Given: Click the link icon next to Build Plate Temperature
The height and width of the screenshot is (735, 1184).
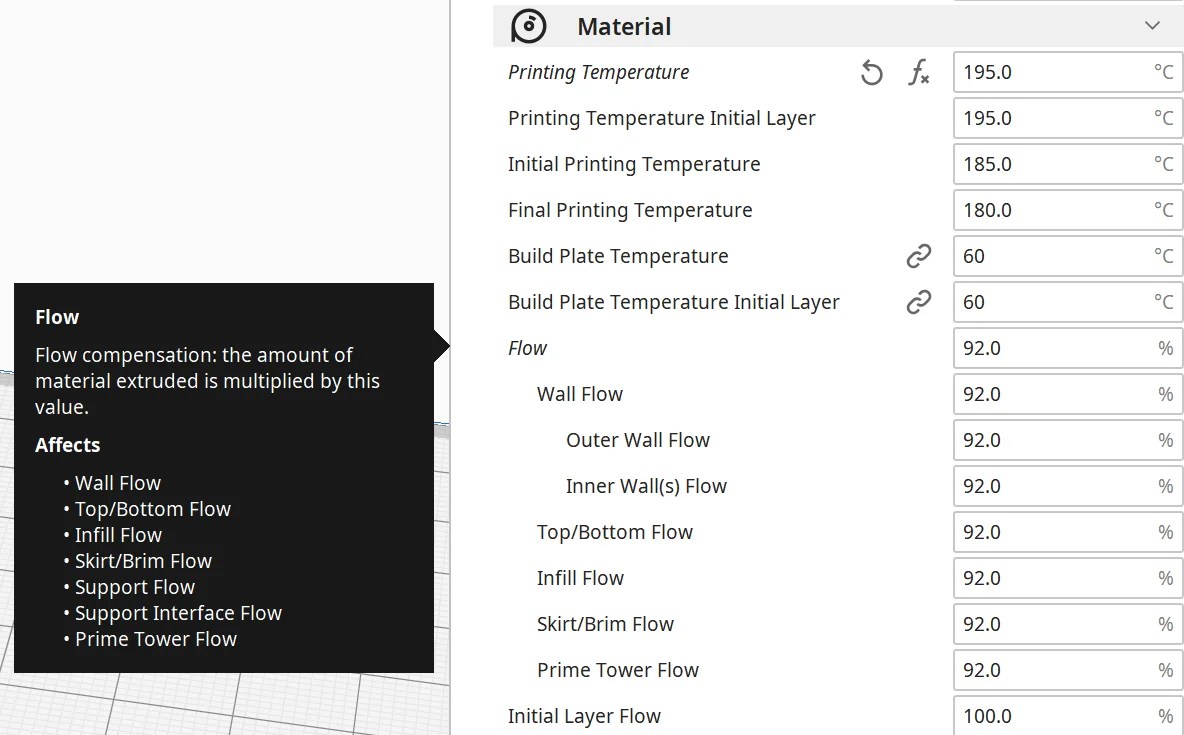Looking at the screenshot, I should click(x=918, y=256).
